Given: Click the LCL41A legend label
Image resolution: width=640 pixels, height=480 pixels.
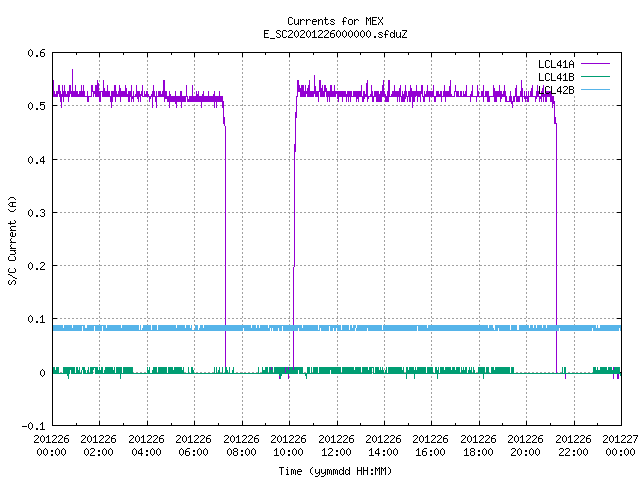Looking at the screenshot, I should [556, 64].
